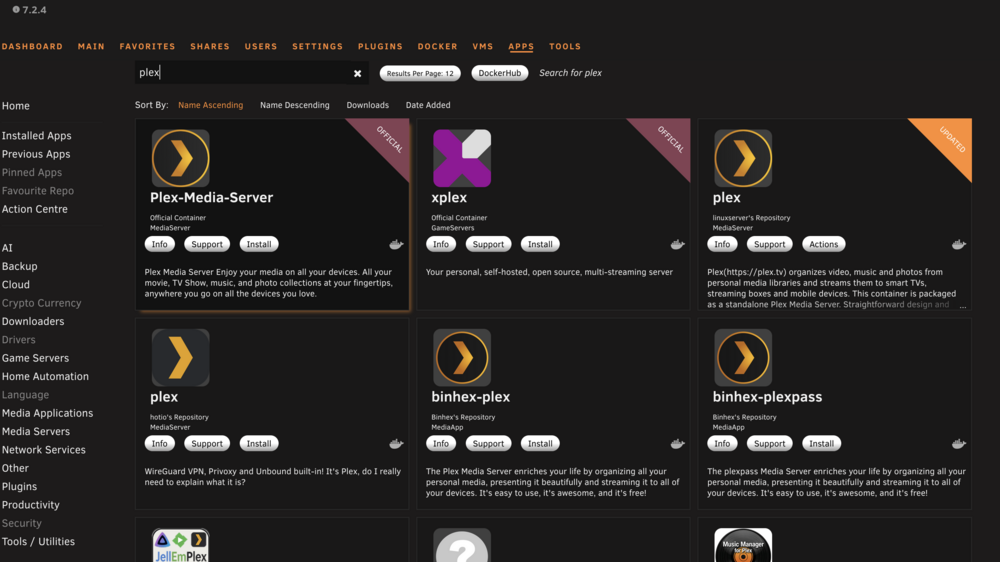Open Previous Apps in sidebar
This screenshot has width=1000, height=562.
tap(36, 154)
